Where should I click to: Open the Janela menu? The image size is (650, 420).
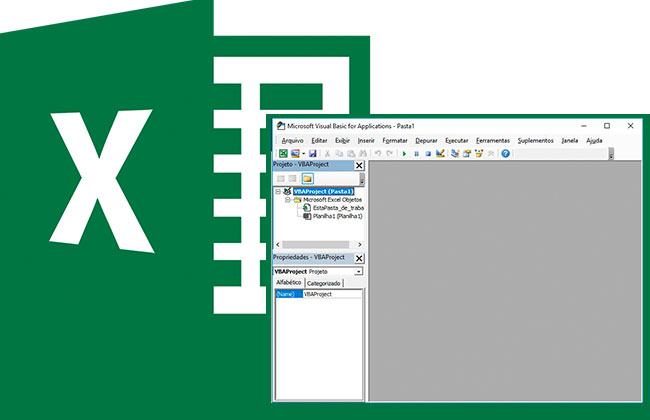(x=570, y=141)
